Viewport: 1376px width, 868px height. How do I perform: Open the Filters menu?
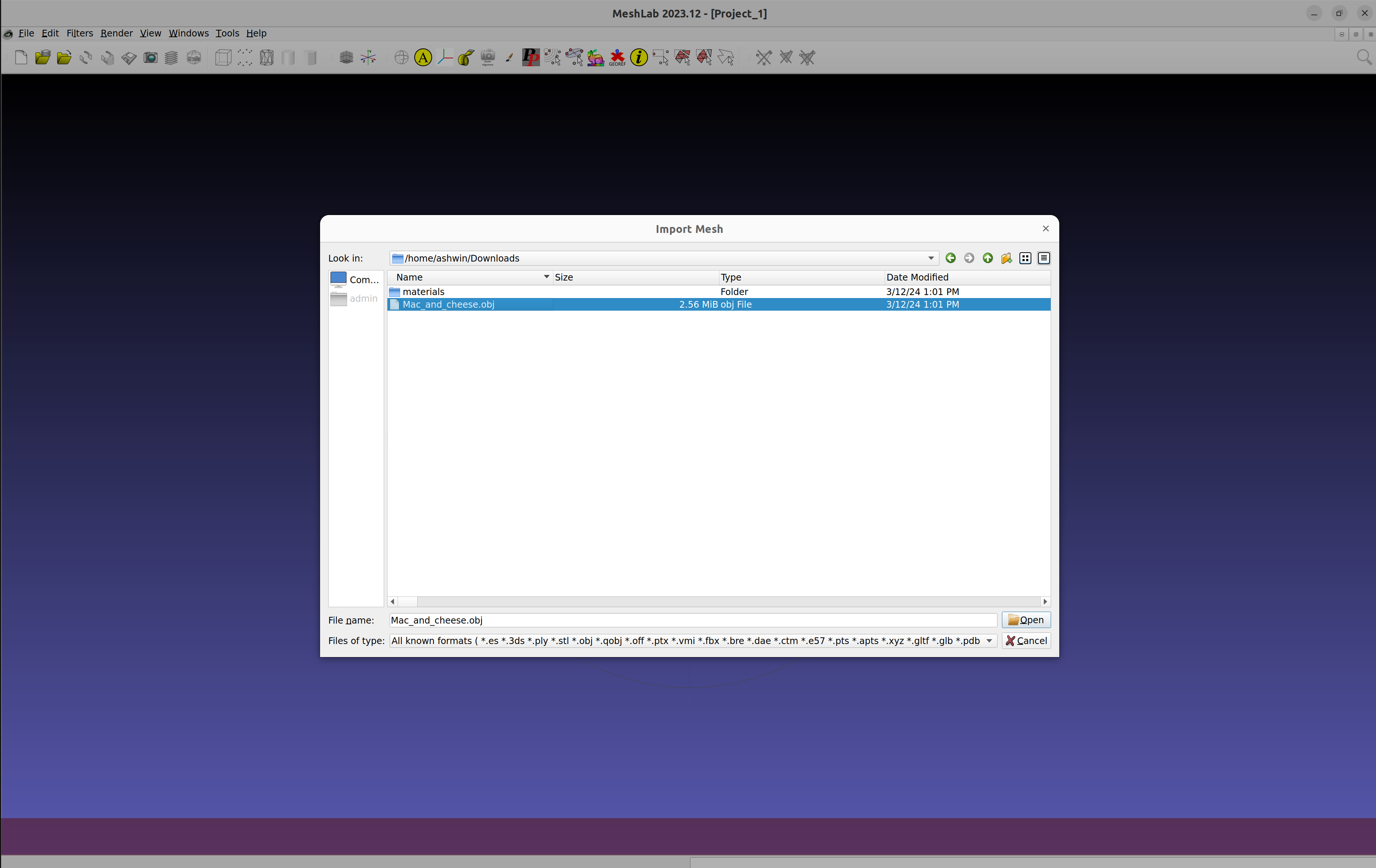pos(79,33)
